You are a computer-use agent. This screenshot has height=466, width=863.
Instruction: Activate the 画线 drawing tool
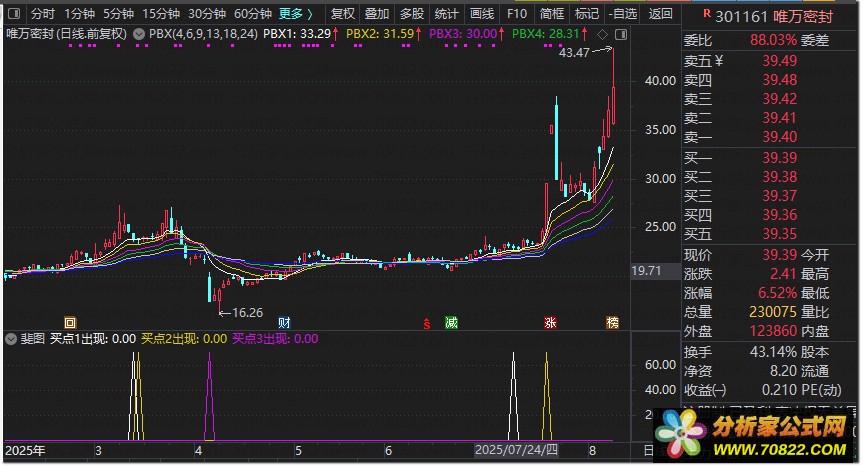482,14
